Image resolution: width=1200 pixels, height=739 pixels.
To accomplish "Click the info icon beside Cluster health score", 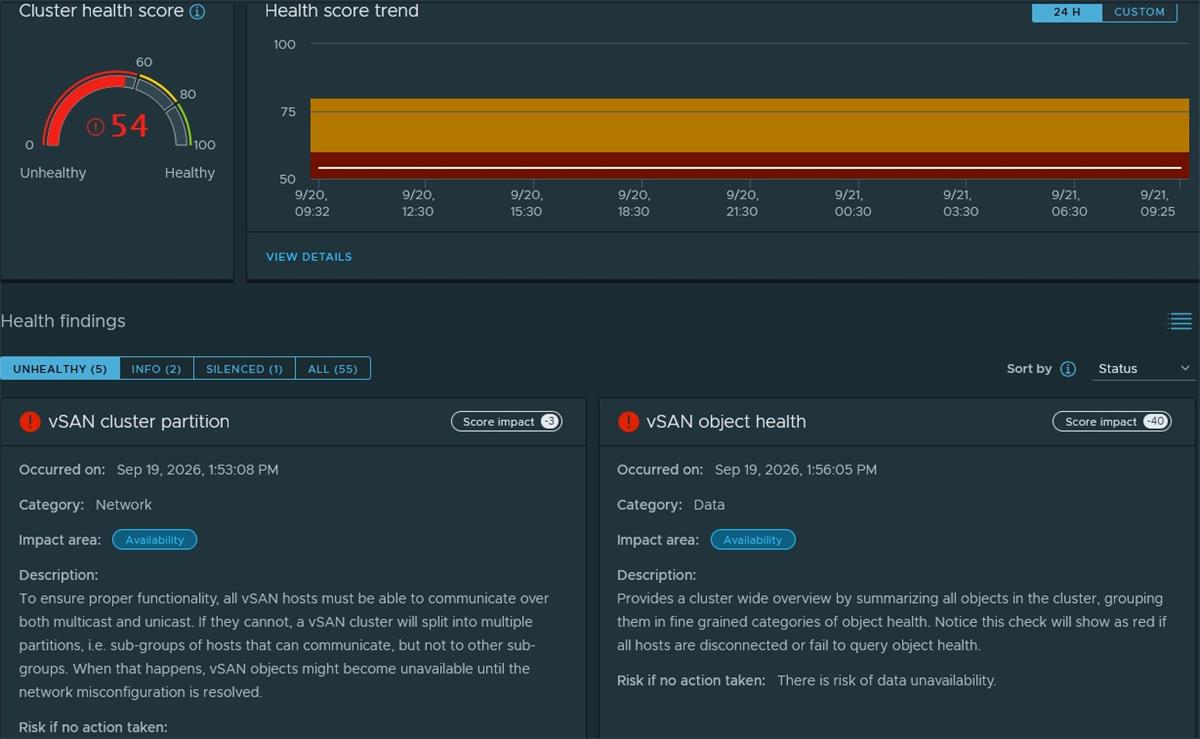I will point(197,12).
